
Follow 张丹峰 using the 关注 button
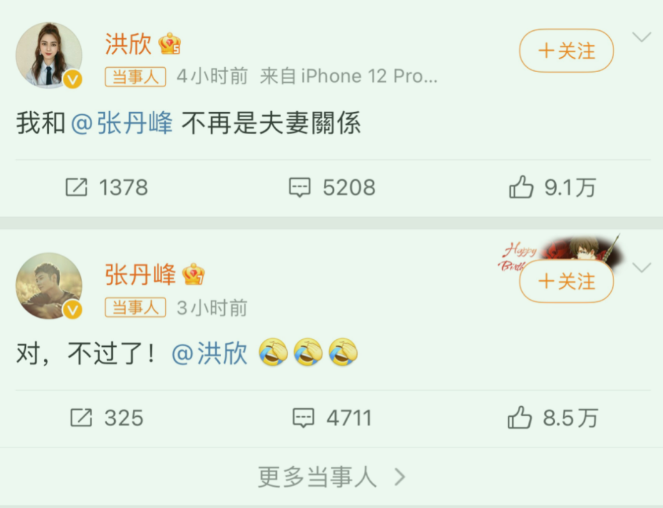[x=567, y=281]
